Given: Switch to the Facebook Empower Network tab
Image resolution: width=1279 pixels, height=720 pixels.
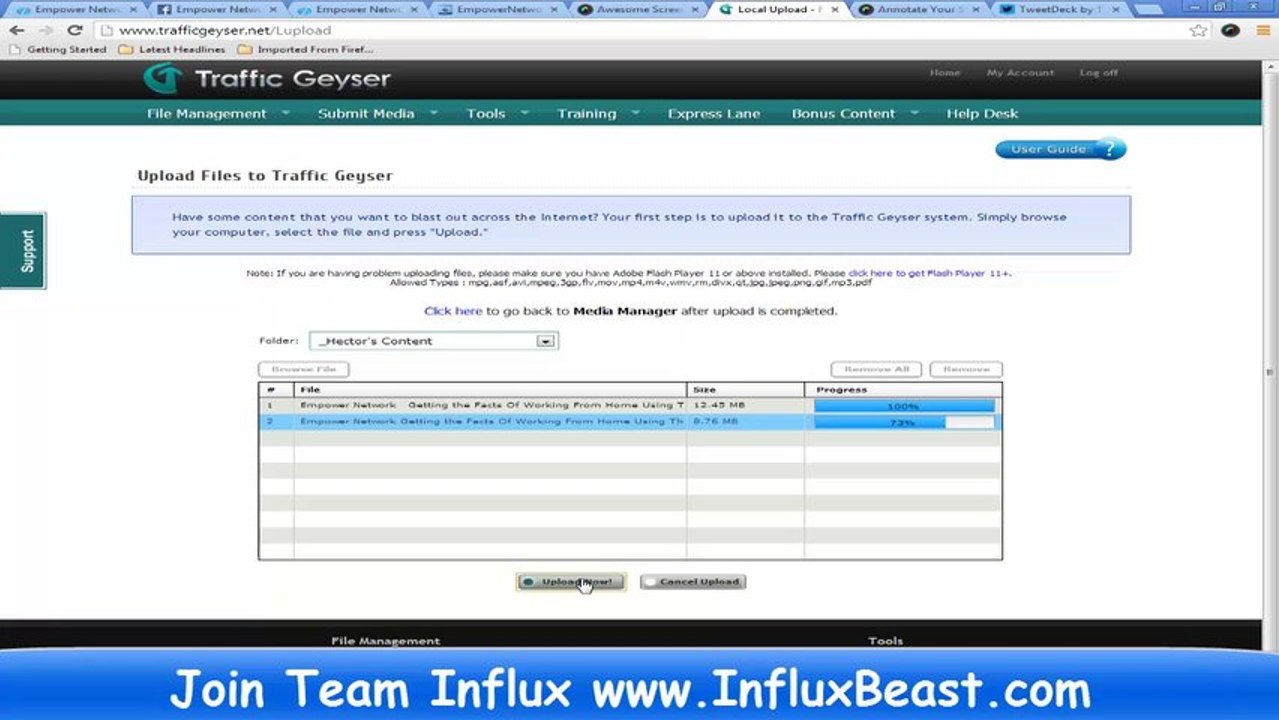Looking at the screenshot, I should click(x=216, y=9).
